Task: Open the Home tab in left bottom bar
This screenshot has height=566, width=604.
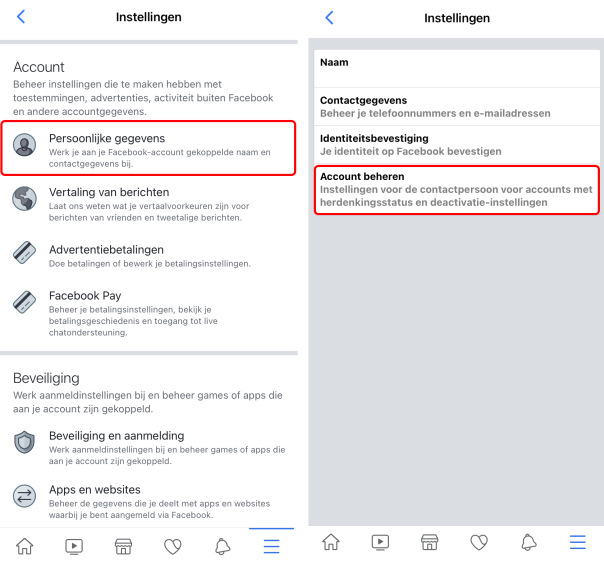Action: tap(25, 546)
